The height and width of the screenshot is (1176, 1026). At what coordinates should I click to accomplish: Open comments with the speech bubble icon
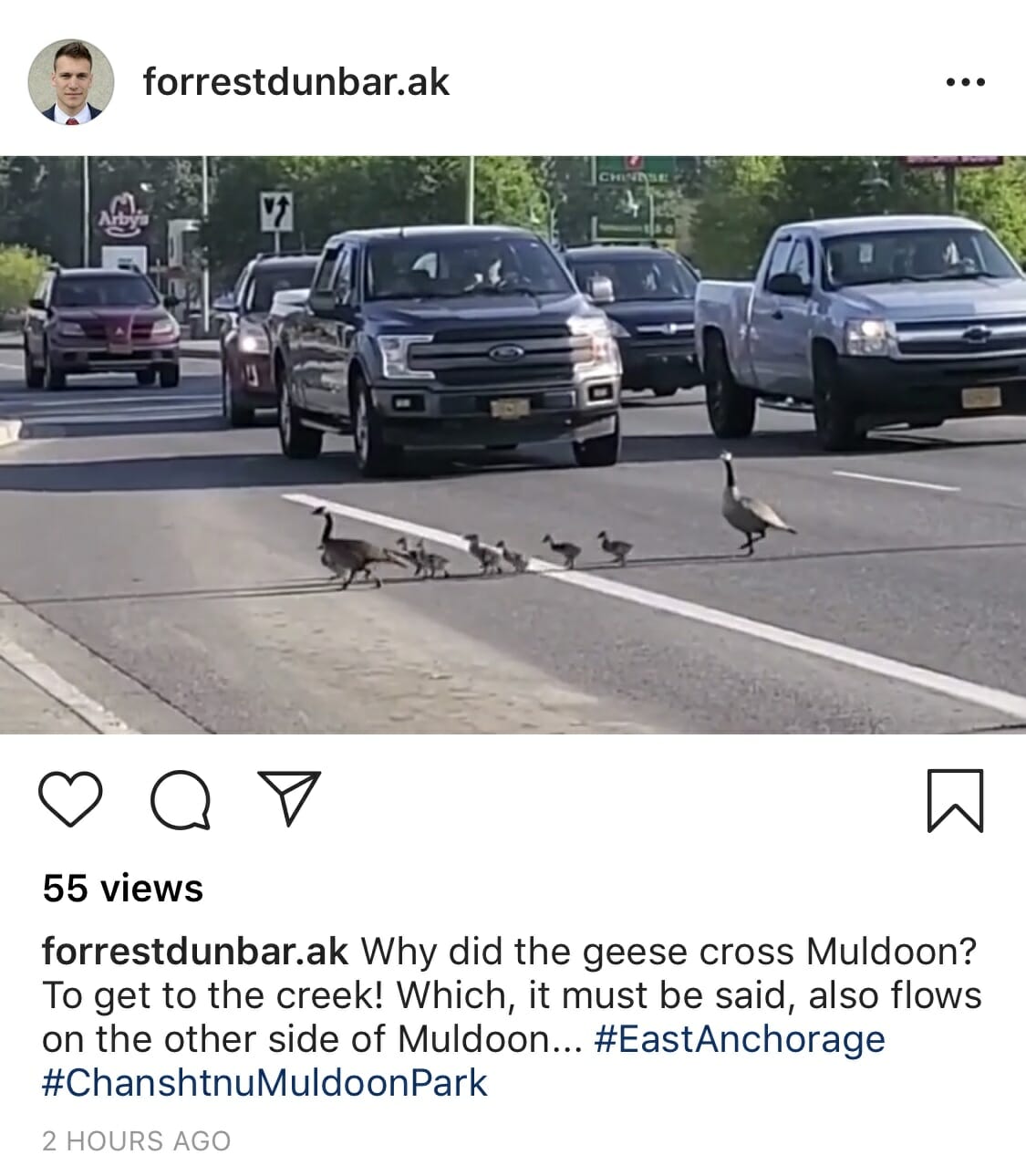[x=180, y=800]
